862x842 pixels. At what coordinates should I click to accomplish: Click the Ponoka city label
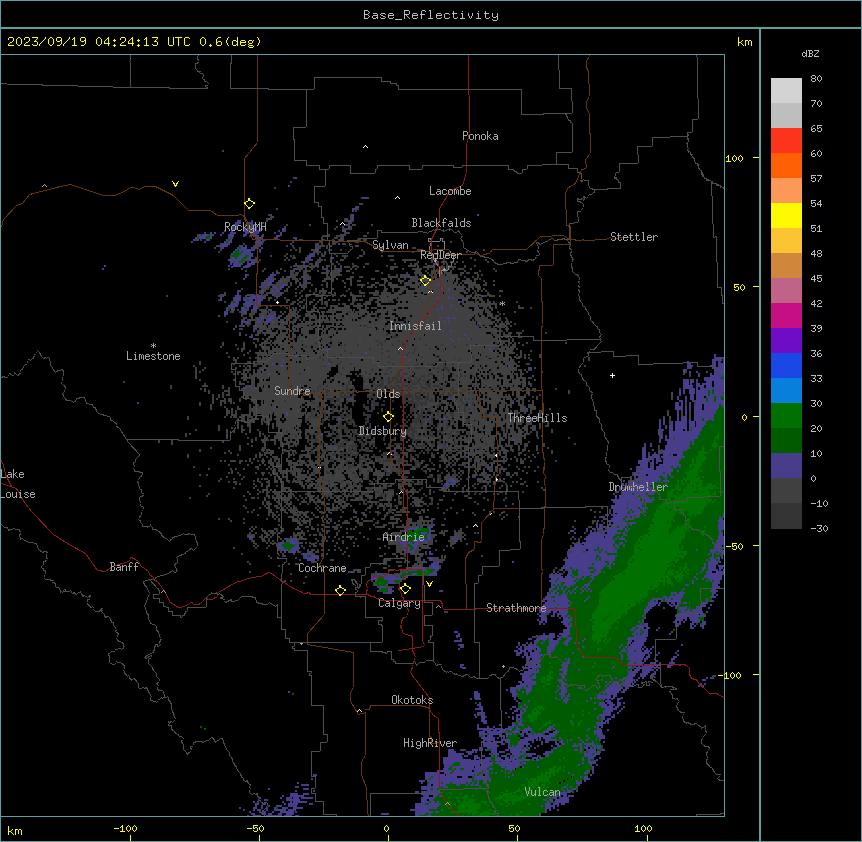coord(480,136)
